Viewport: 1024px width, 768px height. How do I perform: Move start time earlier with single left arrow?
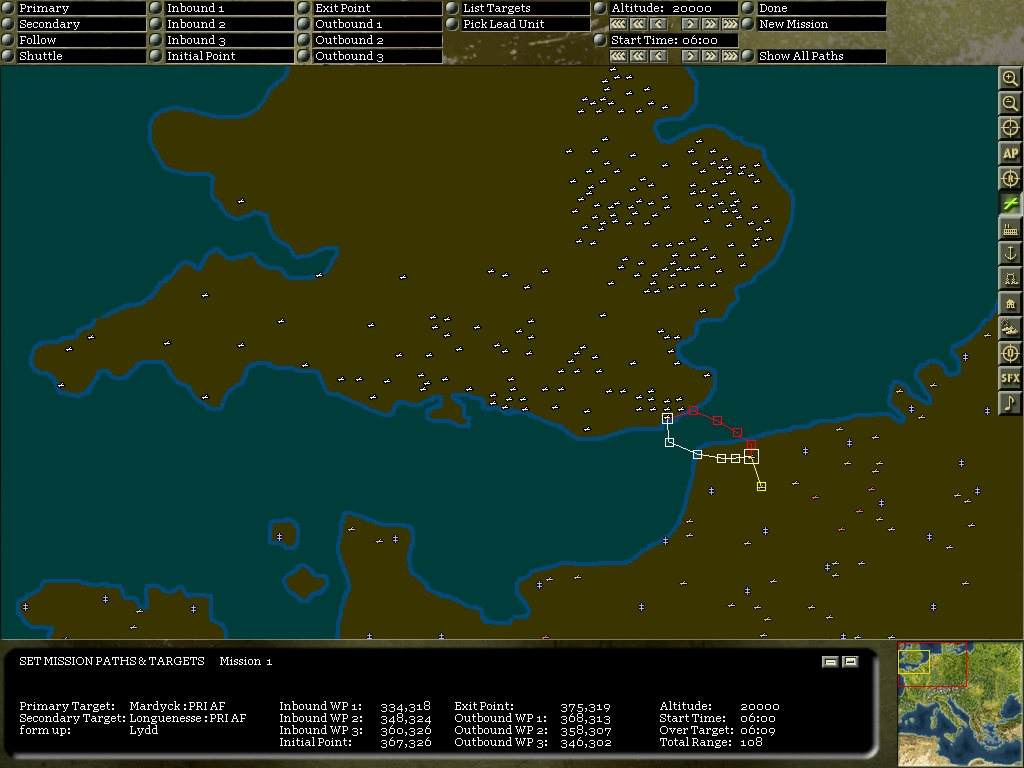click(x=658, y=56)
